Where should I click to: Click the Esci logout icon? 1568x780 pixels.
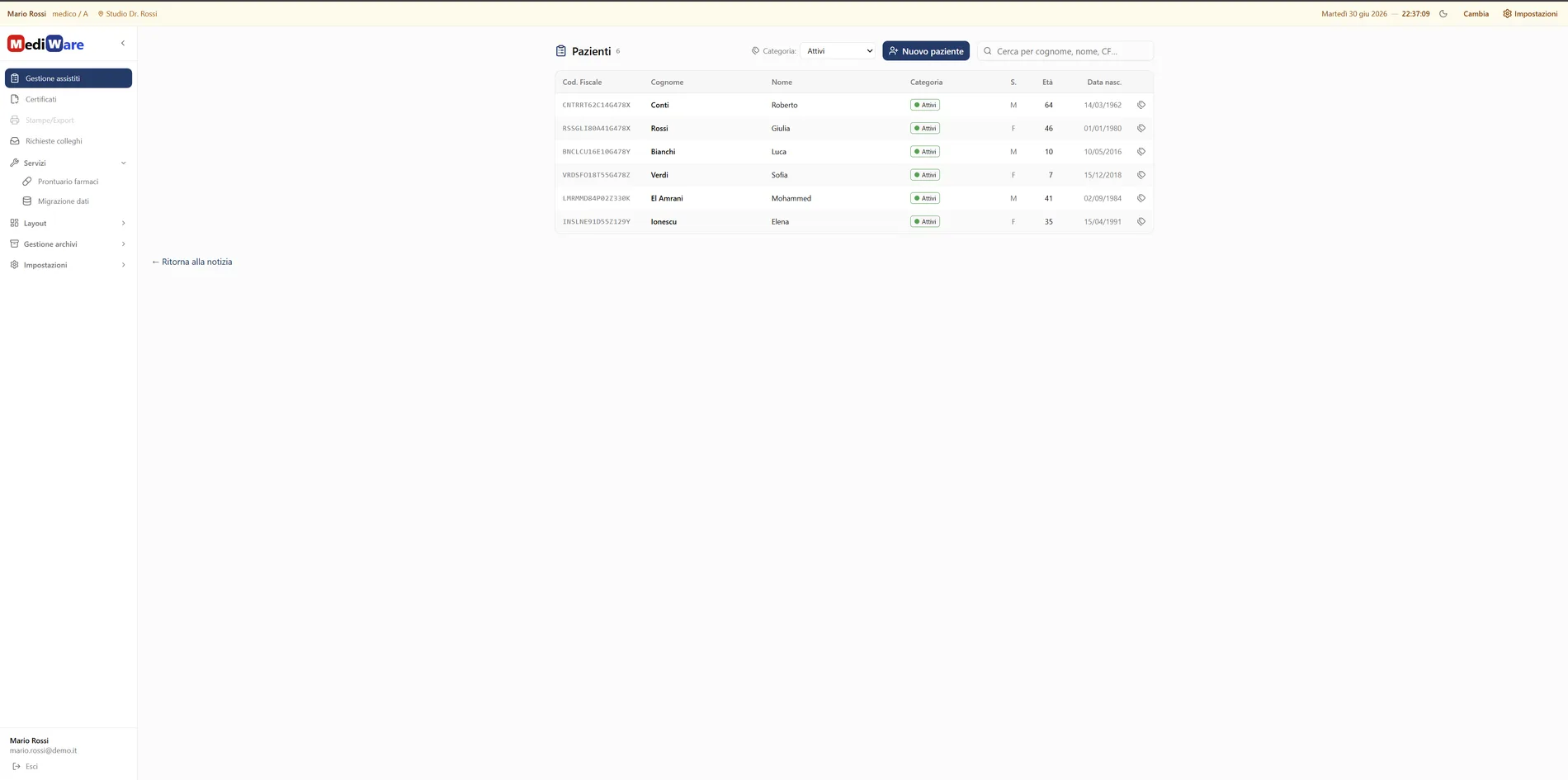[16, 767]
